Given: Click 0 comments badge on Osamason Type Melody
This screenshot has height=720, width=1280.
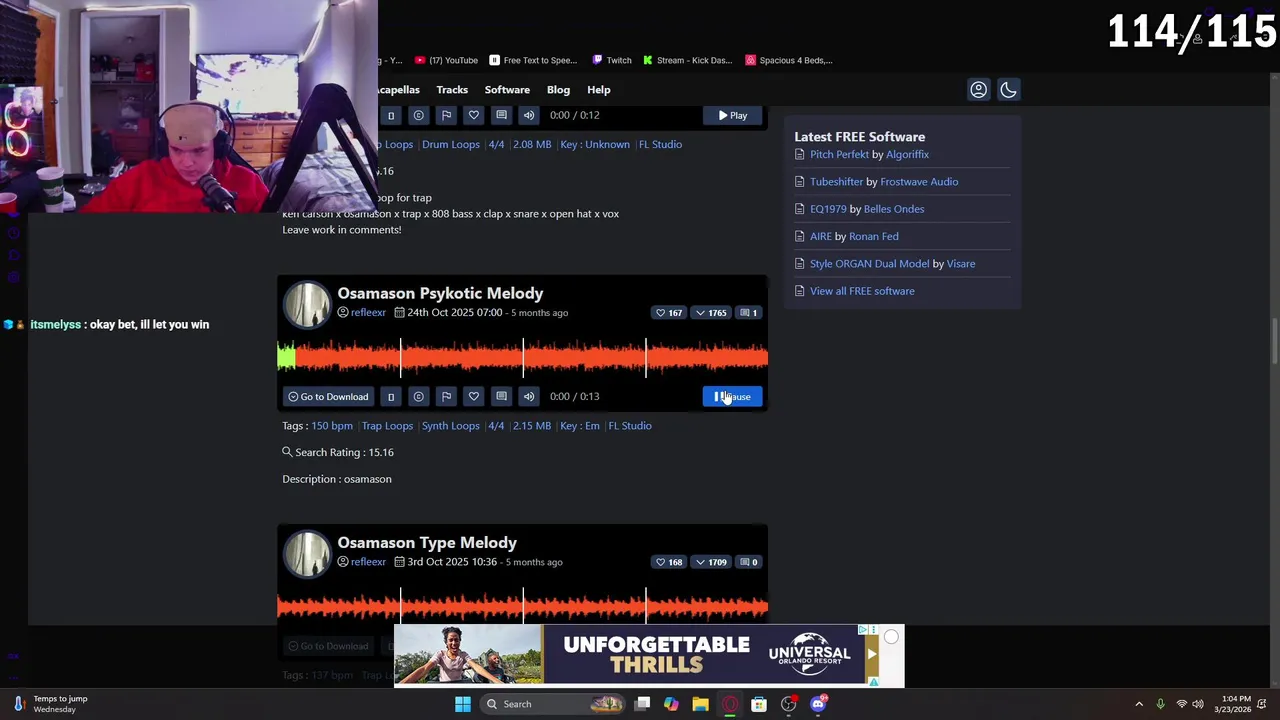Looking at the screenshot, I should tap(748, 562).
